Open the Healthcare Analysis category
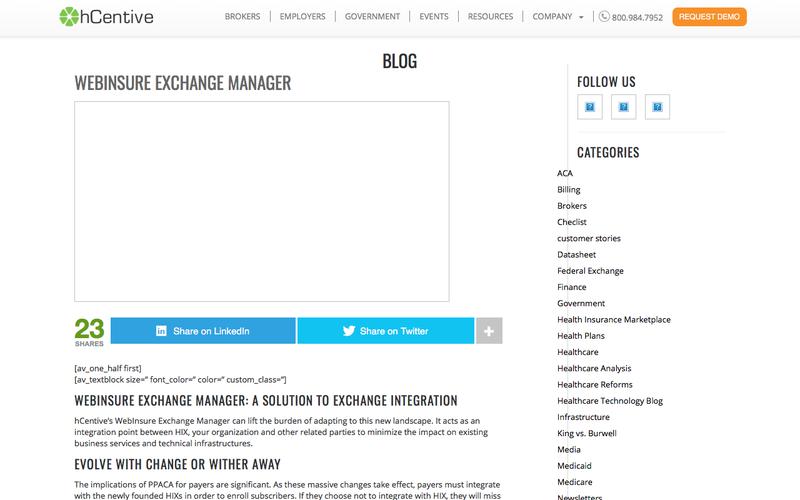This screenshot has height=500, width=800. click(x=594, y=369)
